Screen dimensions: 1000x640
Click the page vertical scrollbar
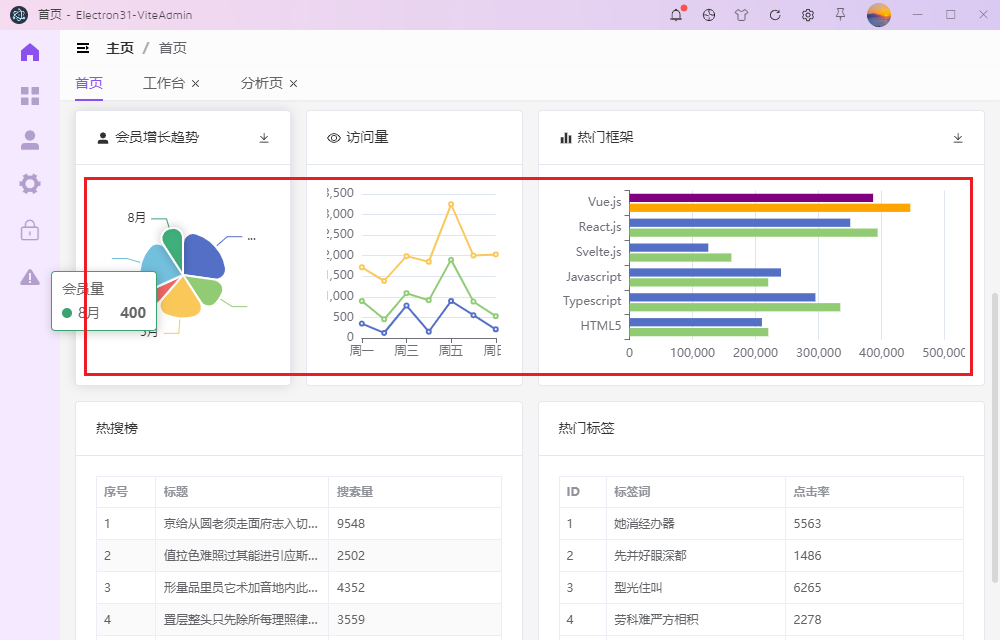coord(995,438)
